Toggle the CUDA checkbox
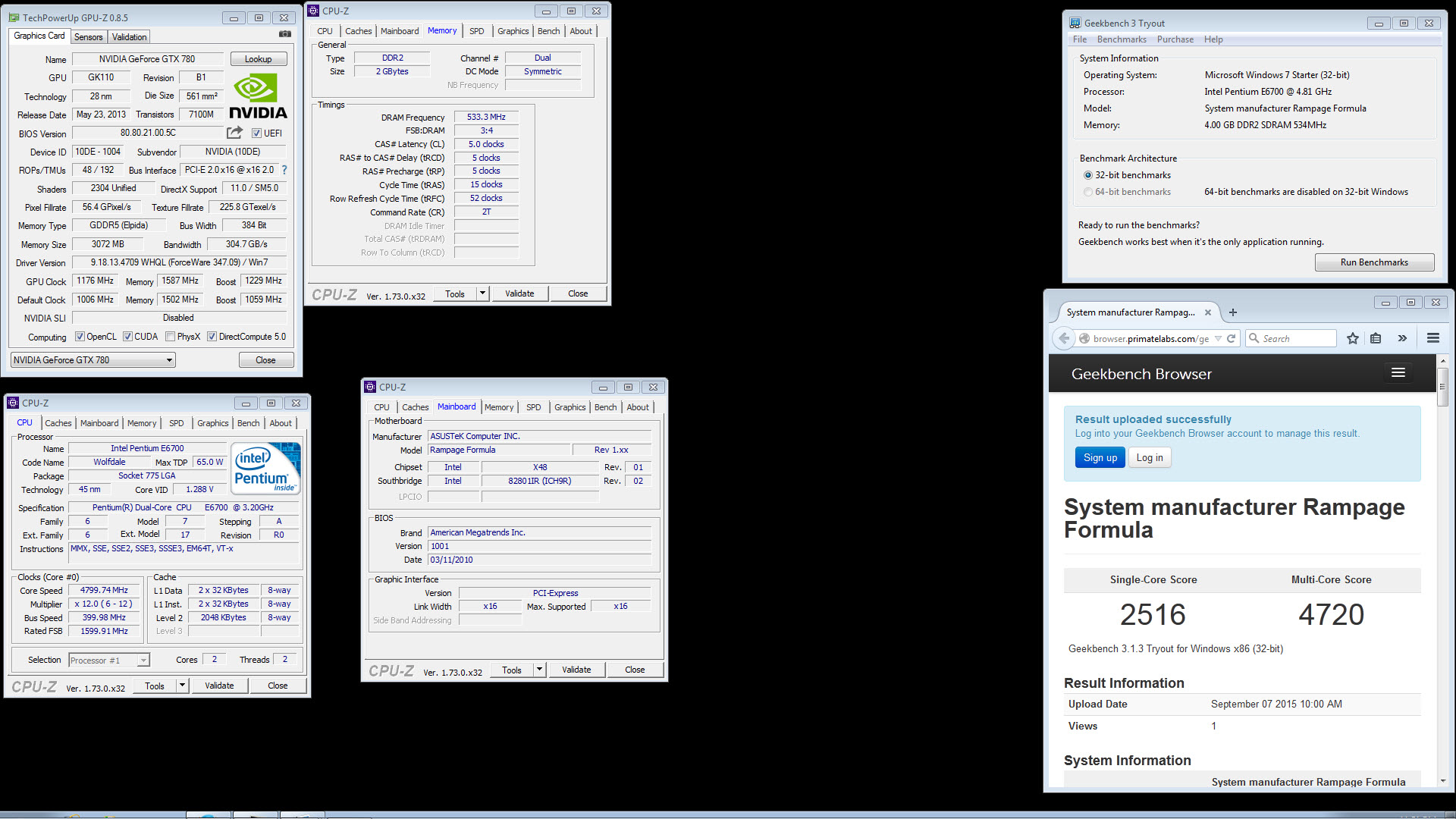 (x=127, y=337)
